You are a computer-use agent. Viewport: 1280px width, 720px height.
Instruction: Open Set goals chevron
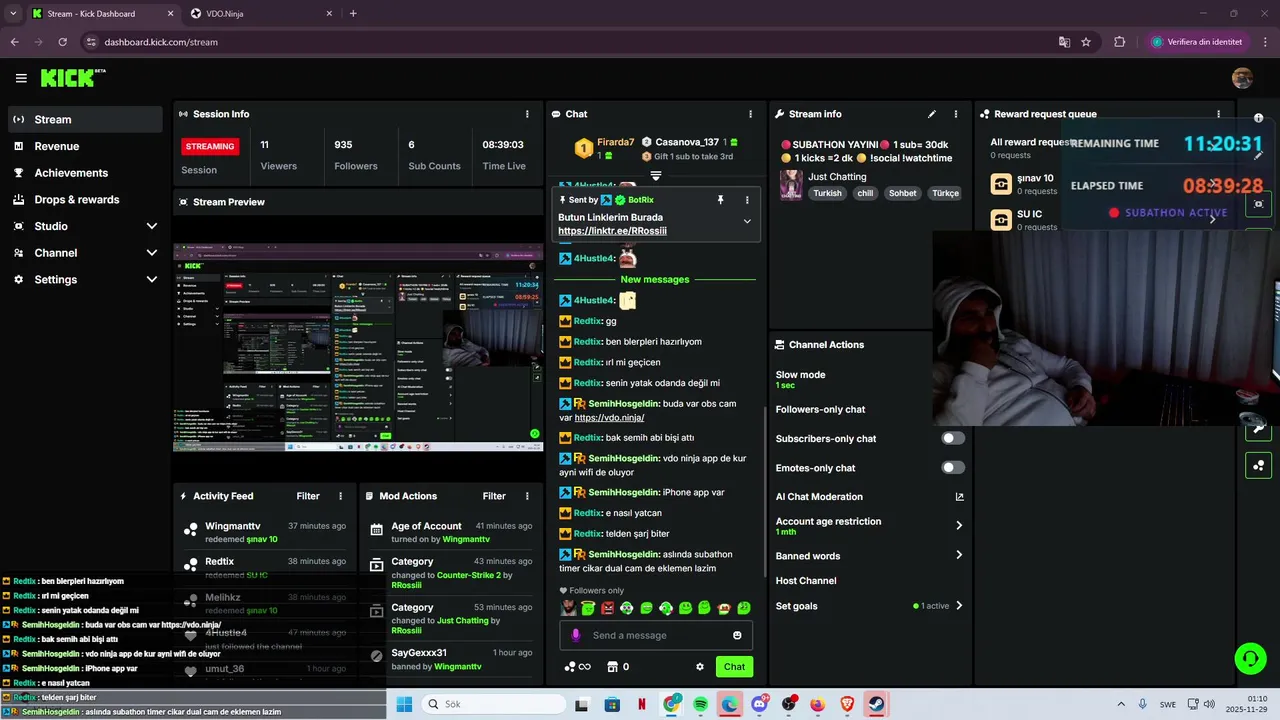pyautogui.click(x=959, y=605)
